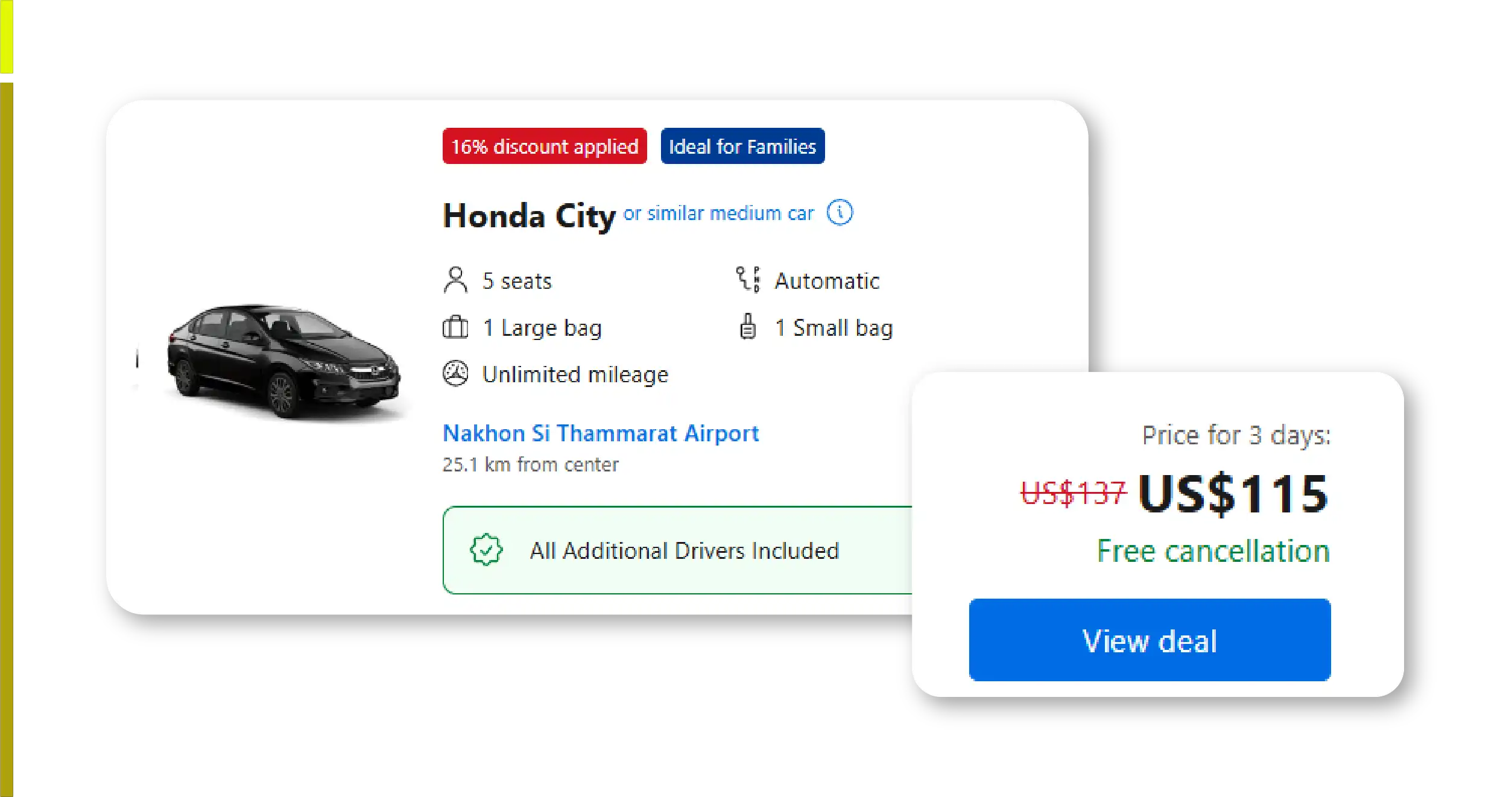The width and height of the screenshot is (1512, 797).
Task: Click the green verified checkmark badge icon
Action: point(487,550)
